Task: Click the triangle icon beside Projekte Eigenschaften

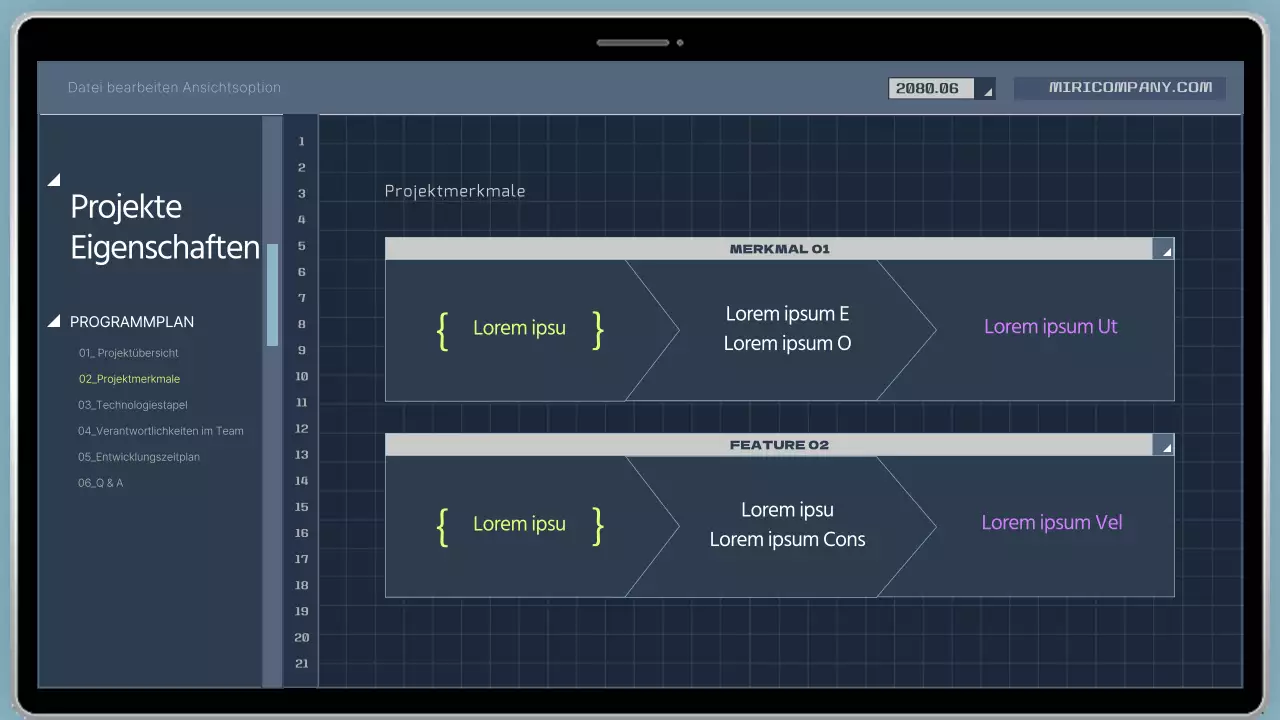Action: 54,180
